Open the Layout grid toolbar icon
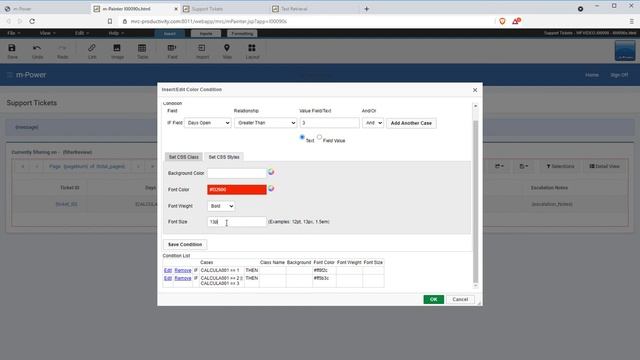This screenshot has width=640, height=360. 252,51
